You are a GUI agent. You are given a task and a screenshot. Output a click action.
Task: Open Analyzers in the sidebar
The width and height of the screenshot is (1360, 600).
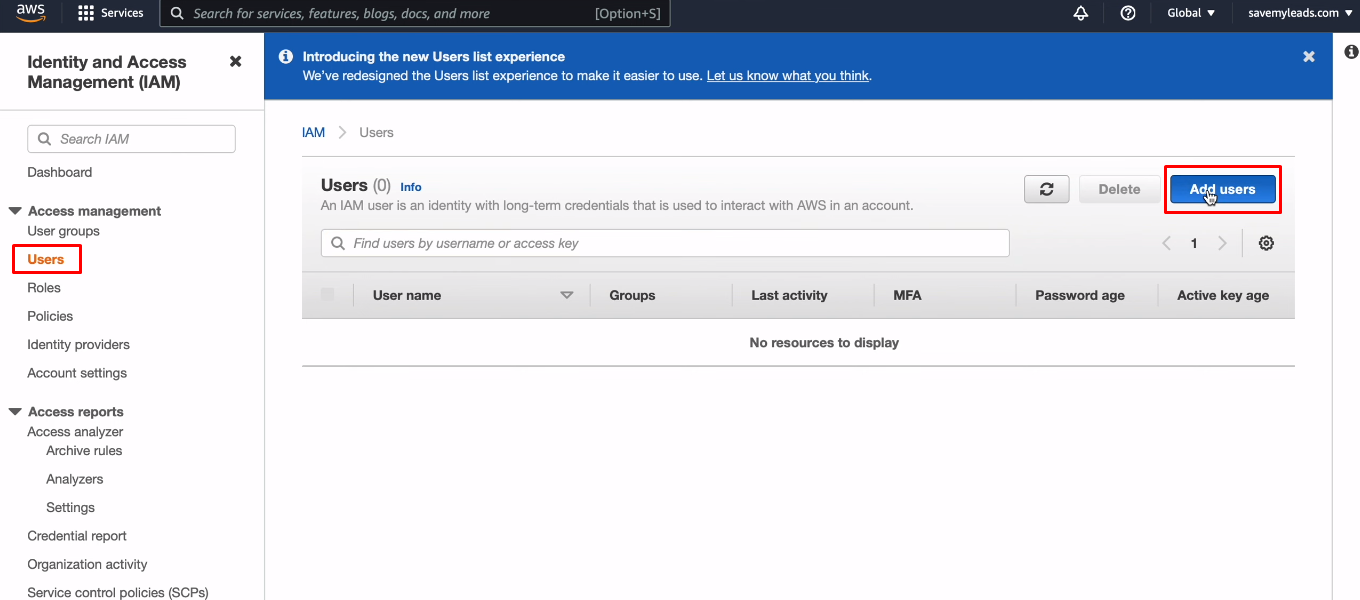tap(75, 479)
